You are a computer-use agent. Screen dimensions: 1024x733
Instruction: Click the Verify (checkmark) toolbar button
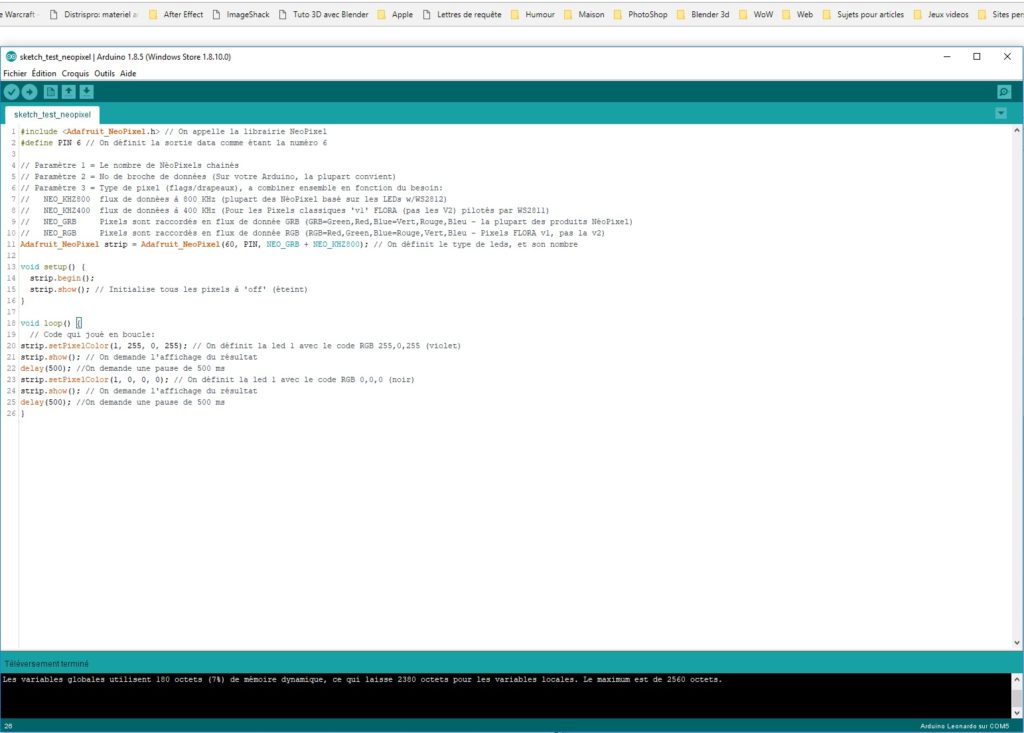[x=12, y=92]
